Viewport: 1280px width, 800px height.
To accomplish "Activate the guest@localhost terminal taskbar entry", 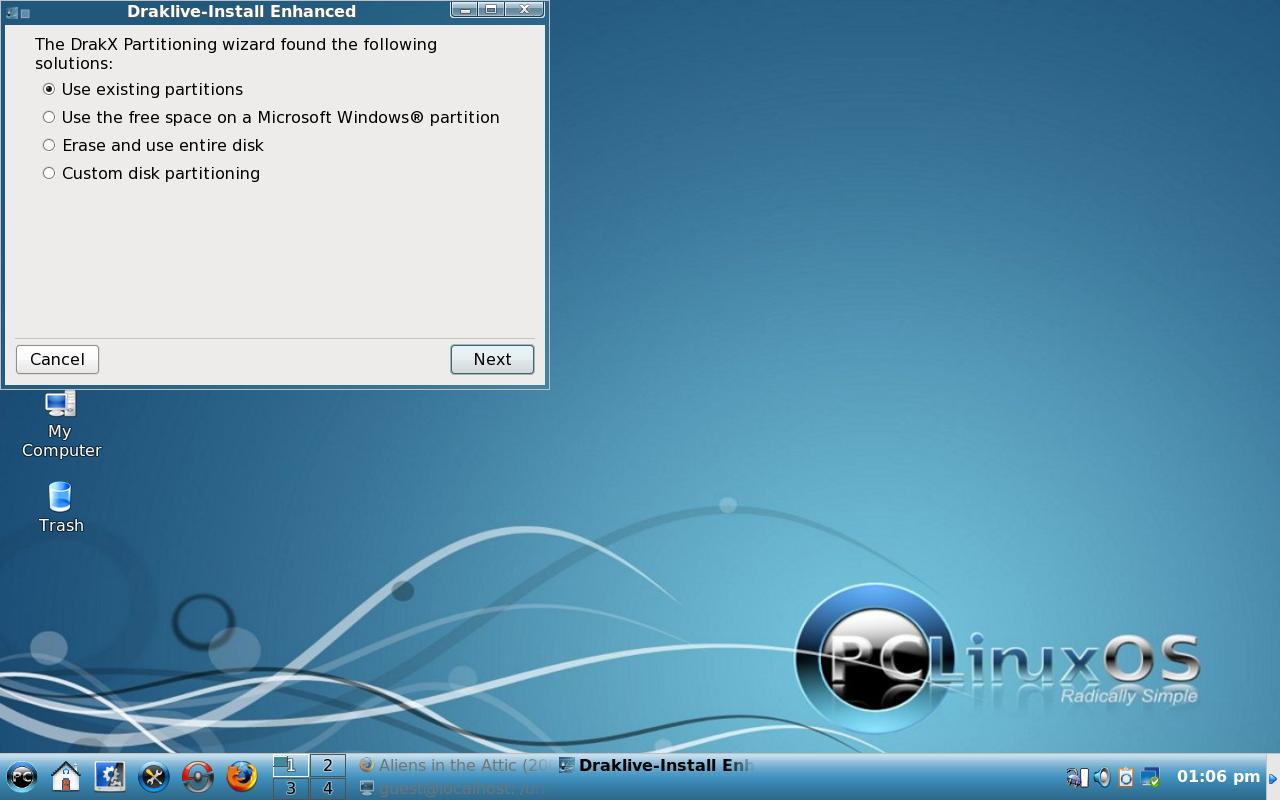I will coord(455,788).
